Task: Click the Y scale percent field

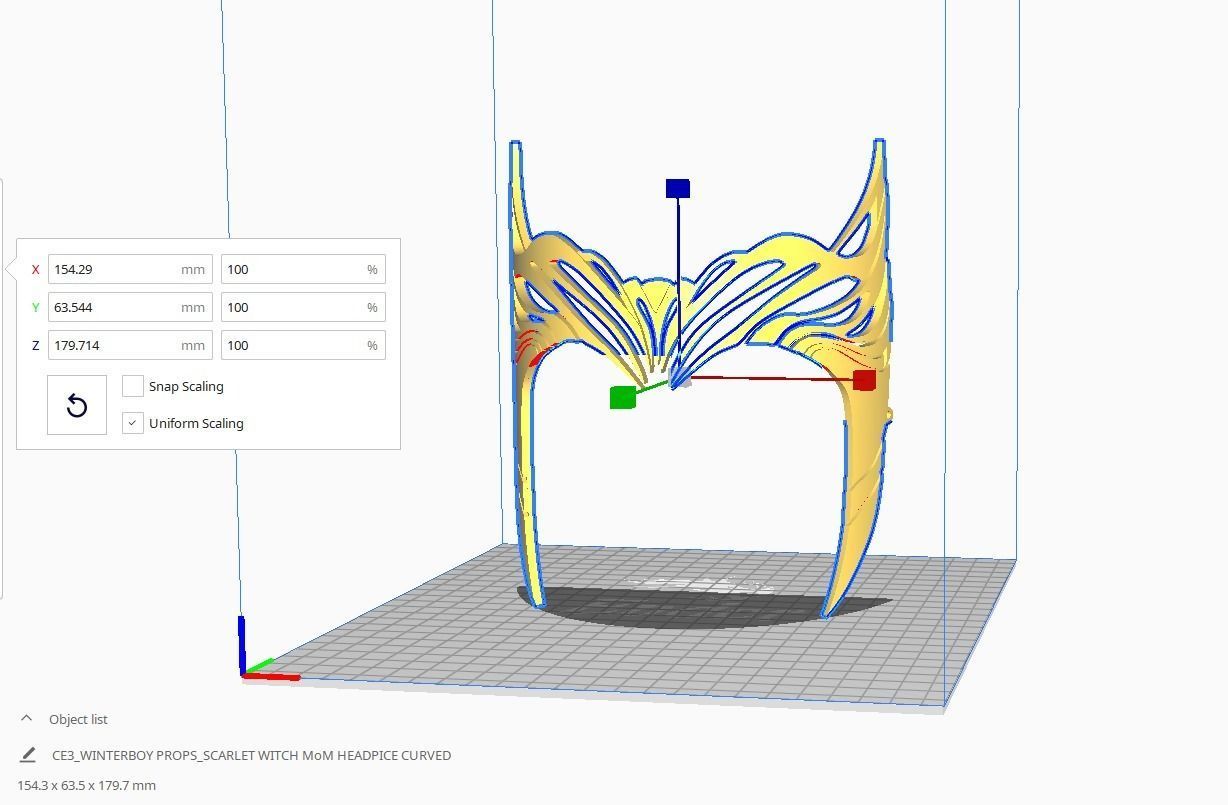Action: coord(303,307)
